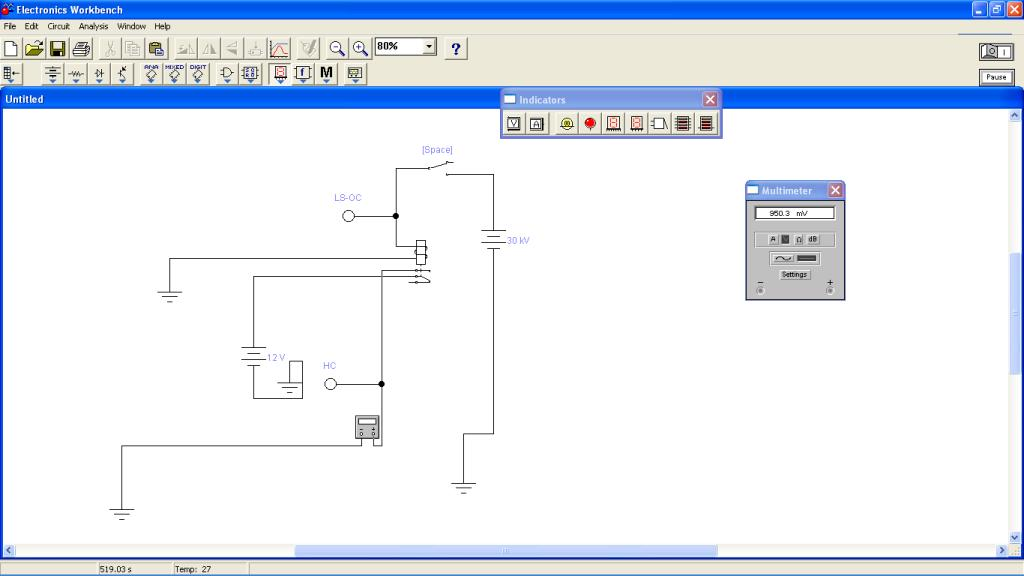This screenshot has width=1024, height=576.
Task: Open the Circuit menu
Action: pyautogui.click(x=59, y=26)
